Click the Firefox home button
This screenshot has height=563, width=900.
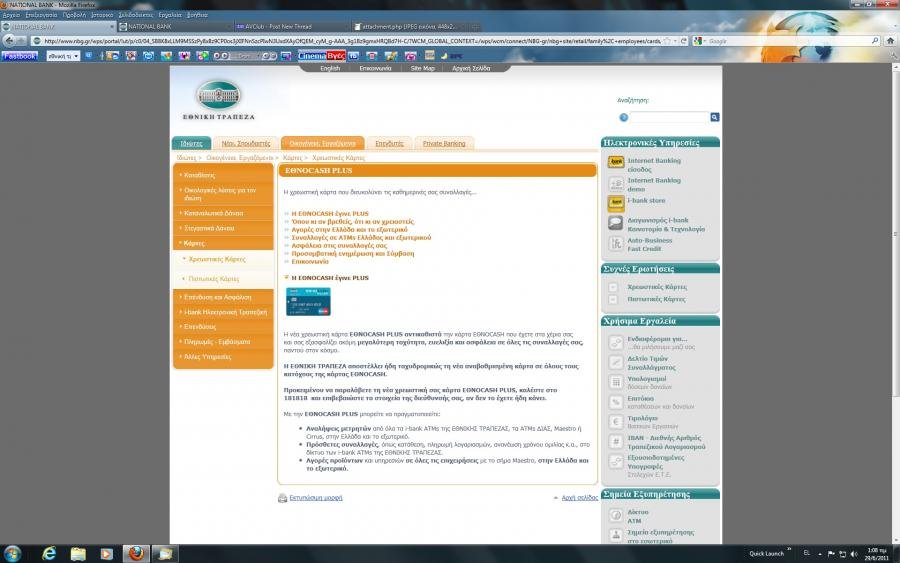(890, 41)
